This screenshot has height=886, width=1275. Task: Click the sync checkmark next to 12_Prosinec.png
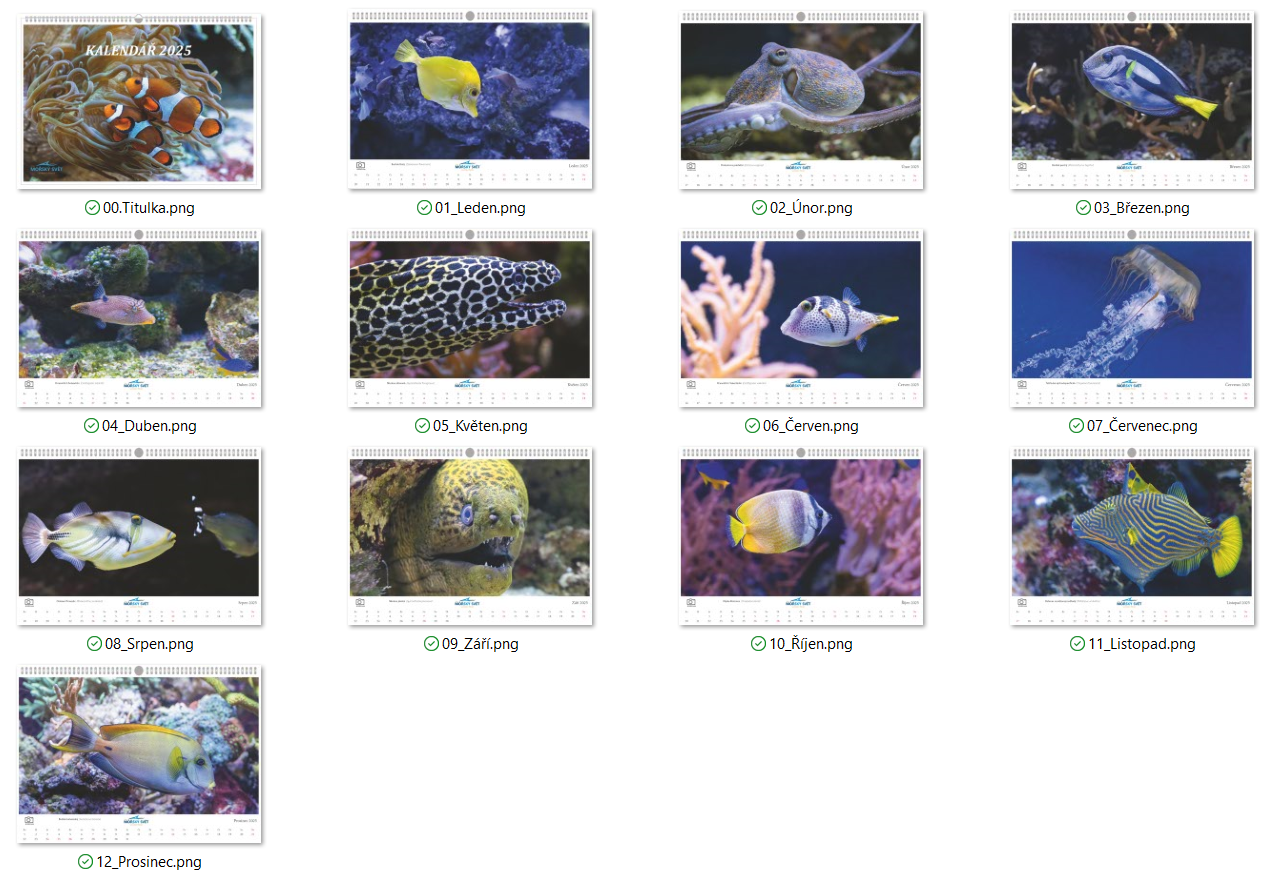coord(86,862)
